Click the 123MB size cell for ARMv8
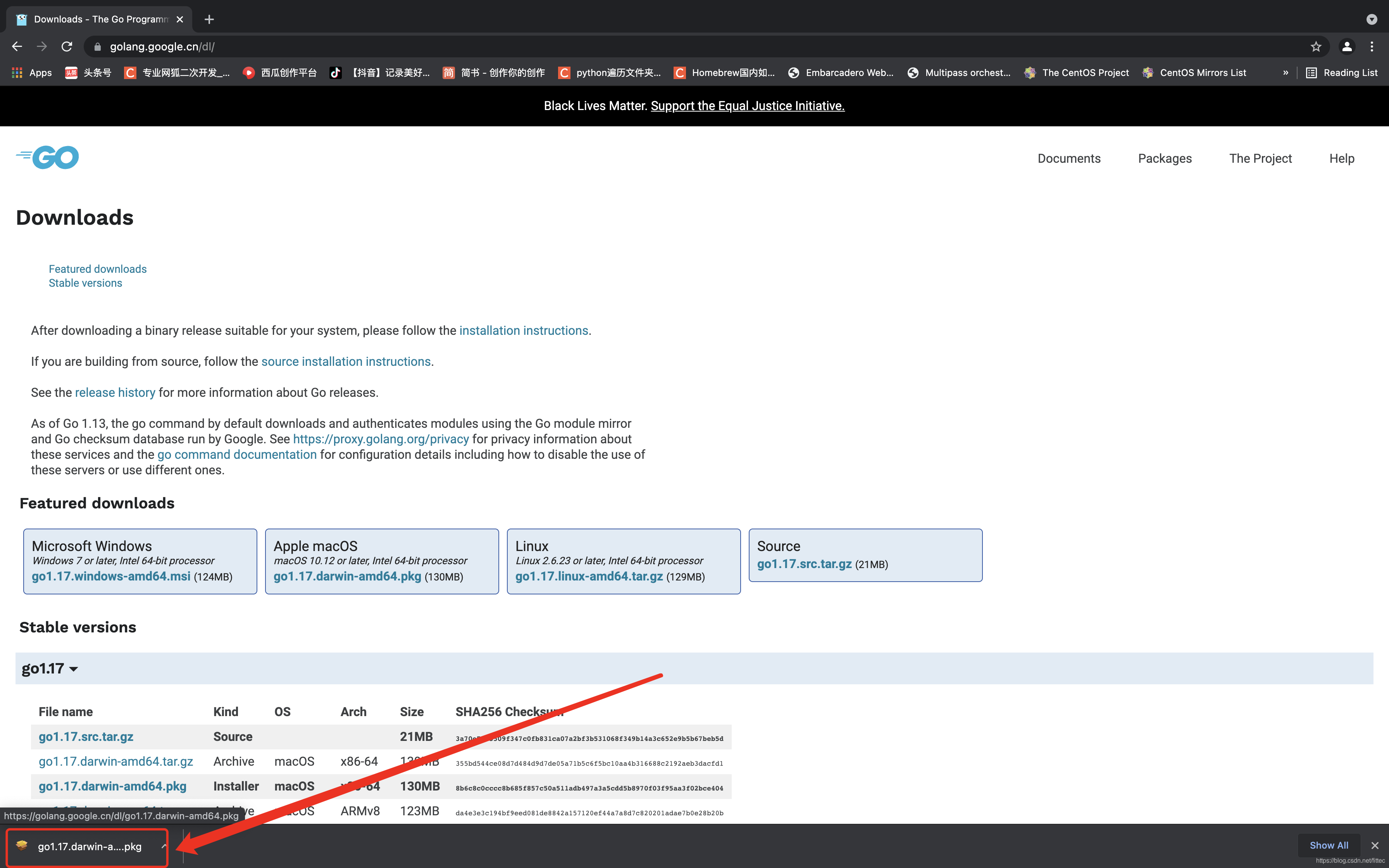Screen dimensions: 1389x868 (x=420, y=811)
